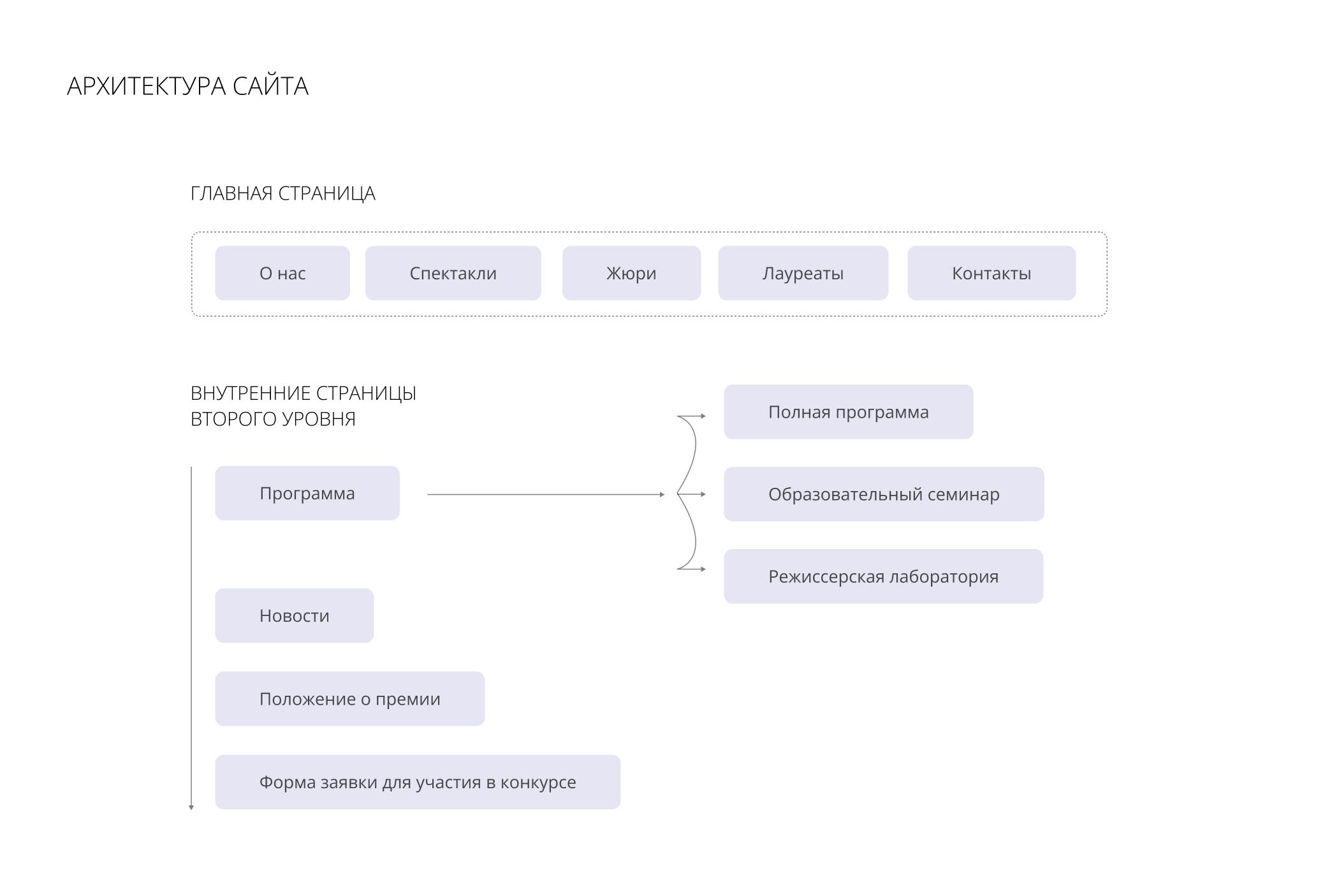The width and height of the screenshot is (1339, 896).
Task: Open the "Образовательный семинар" block
Action: (x=883, y=494)
